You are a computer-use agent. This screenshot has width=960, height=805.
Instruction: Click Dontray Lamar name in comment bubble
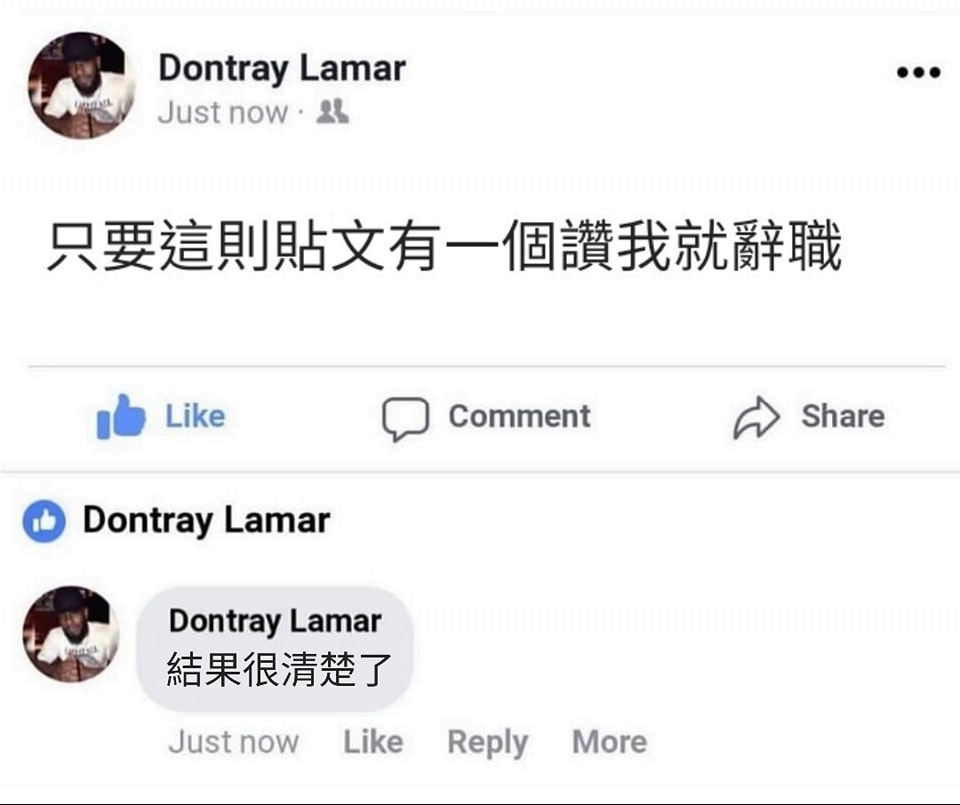(275, 621)
